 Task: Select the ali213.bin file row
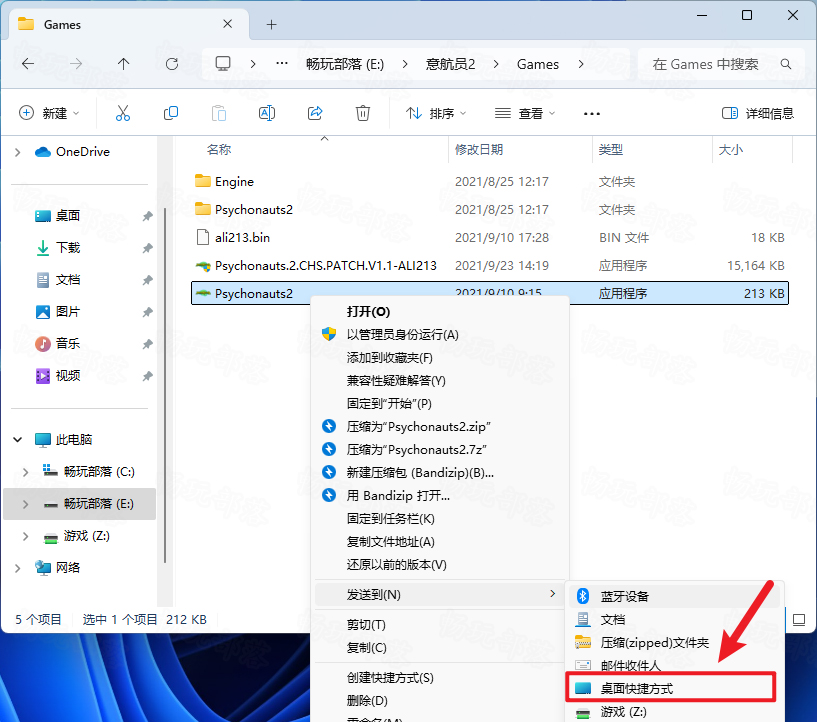point(490,238)
